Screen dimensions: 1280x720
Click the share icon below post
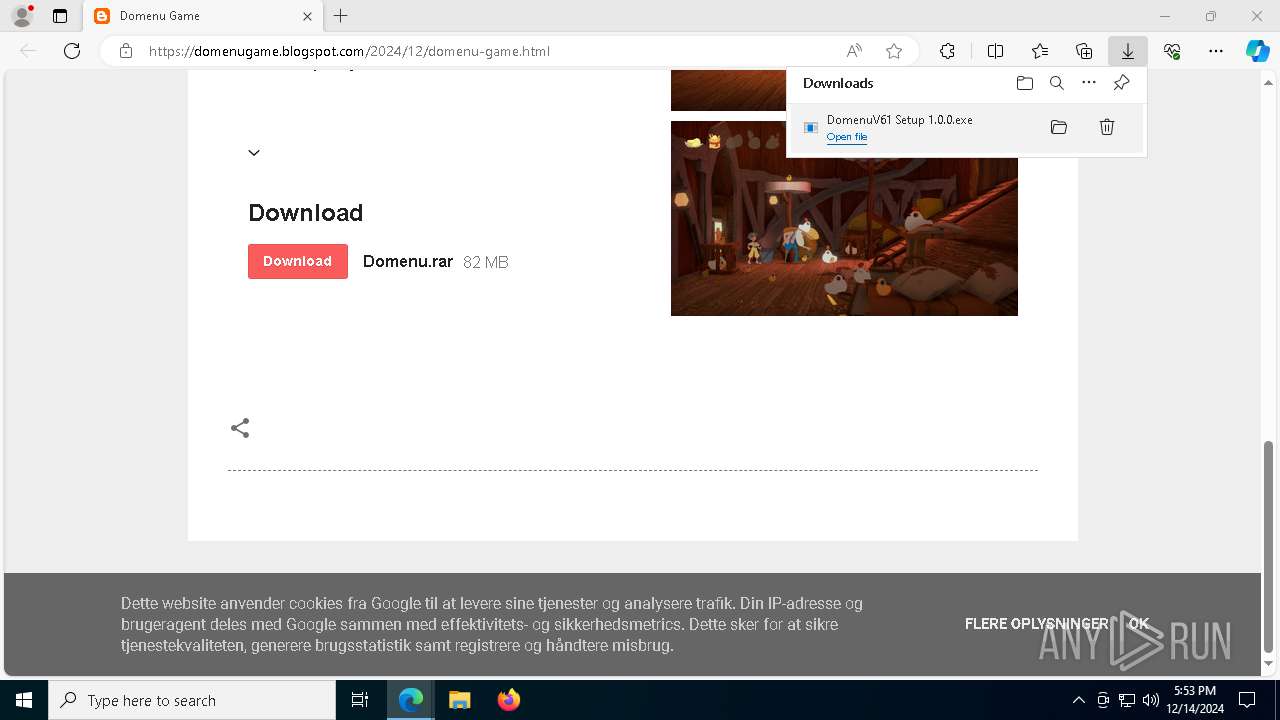(240, 428)
